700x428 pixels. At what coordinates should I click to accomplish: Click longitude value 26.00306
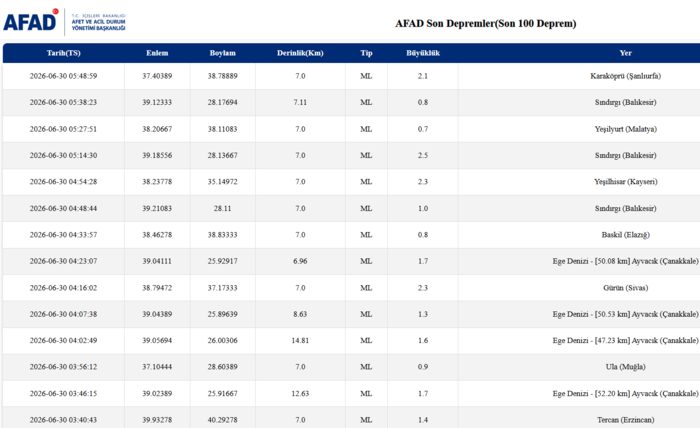(222, 341)
